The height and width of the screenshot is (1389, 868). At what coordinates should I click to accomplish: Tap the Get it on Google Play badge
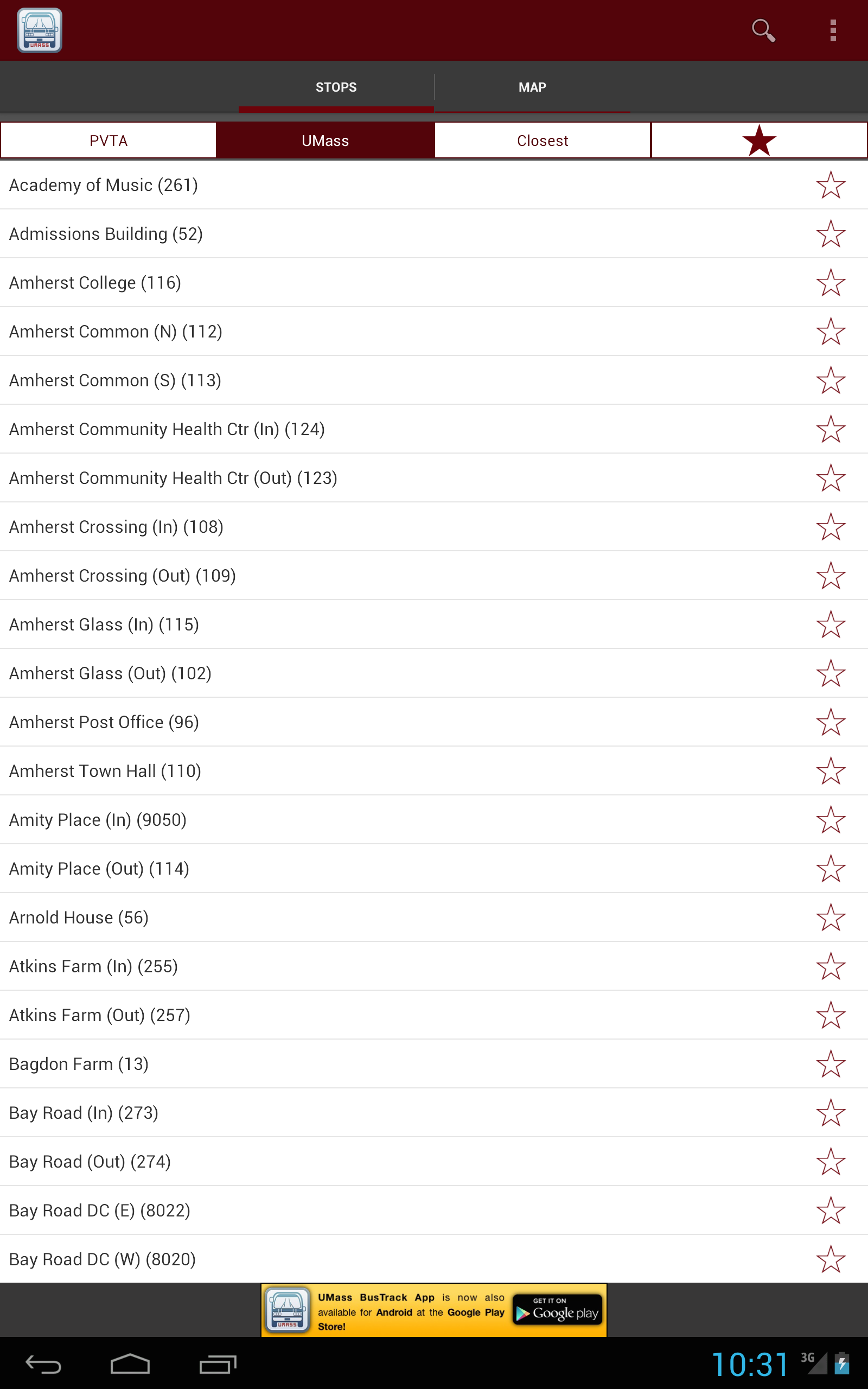(x=558, y=1310)
